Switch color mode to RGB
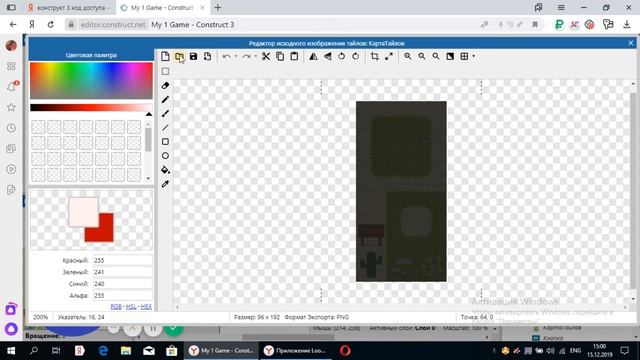 (116, 307)
